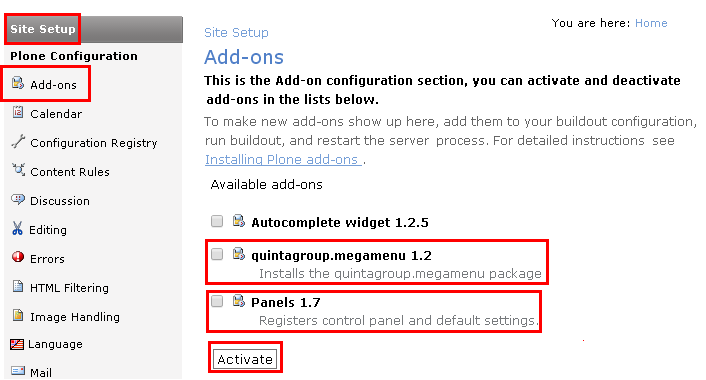Image resolution: width=706 pixels, height=380 pixels.
Task: Open the Add-ons sidebar icon
Action: point(18,83)
